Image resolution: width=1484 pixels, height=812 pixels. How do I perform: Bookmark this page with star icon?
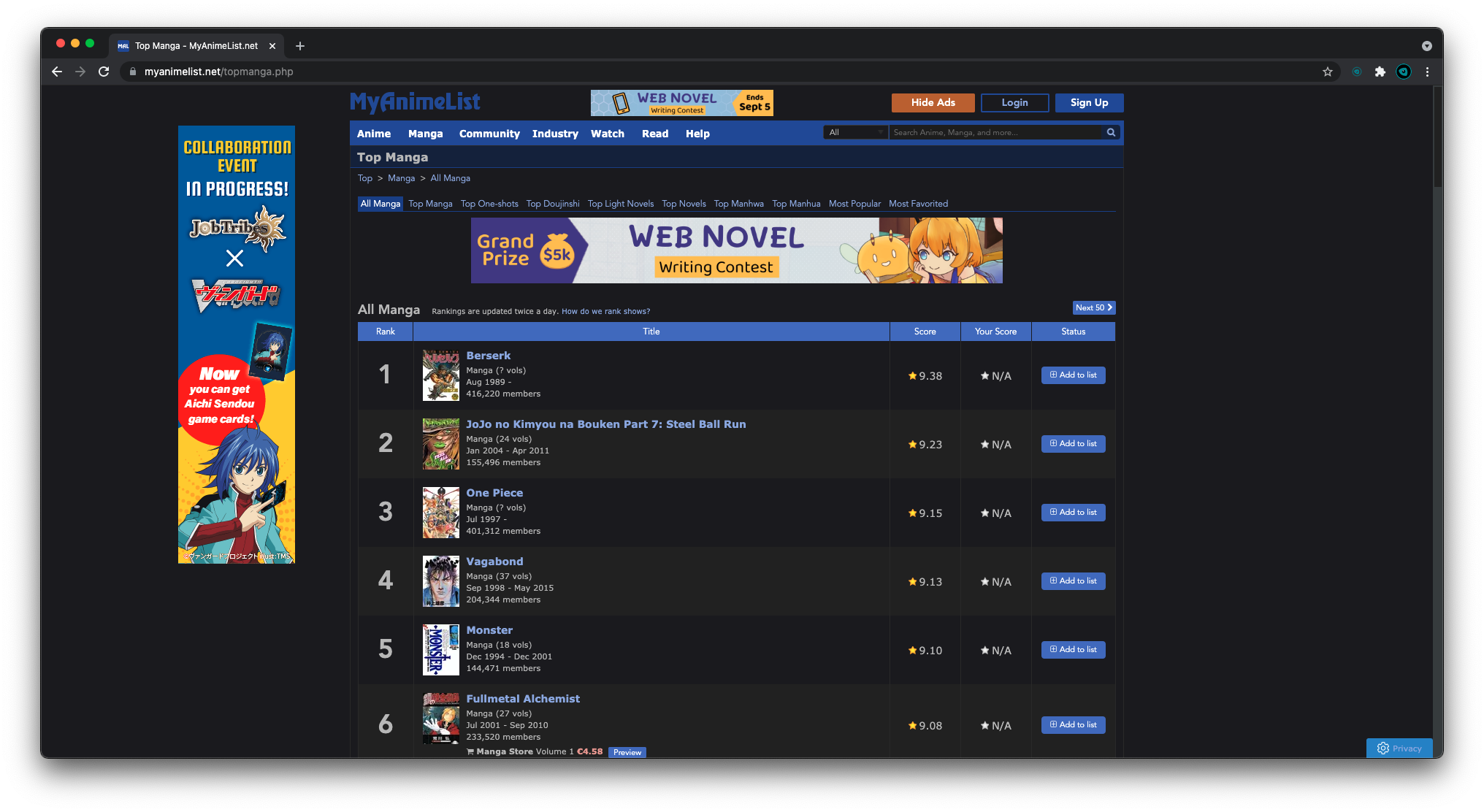click(x=1328, y=72)
